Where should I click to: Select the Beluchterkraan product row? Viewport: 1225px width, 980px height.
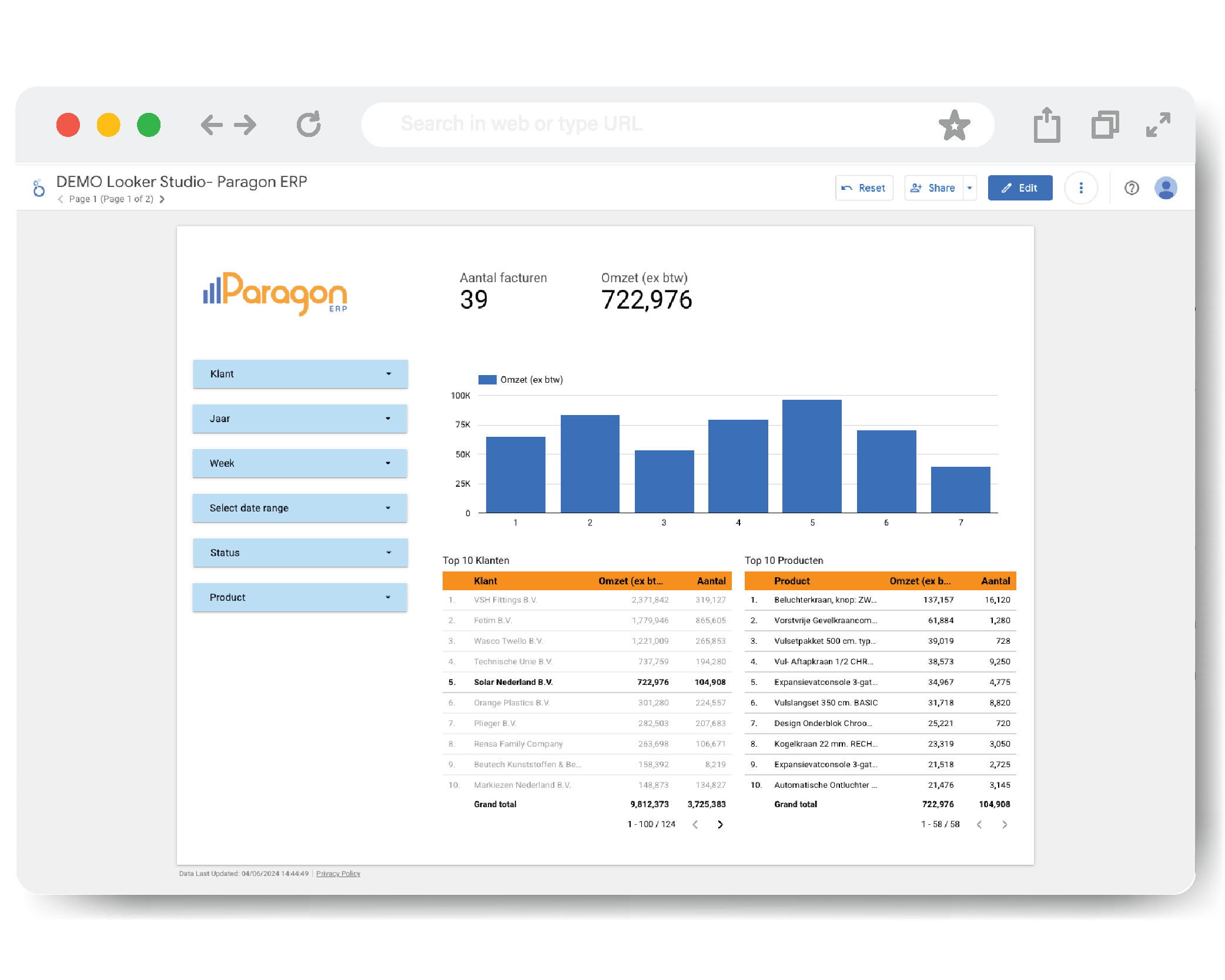coord(880,600)
